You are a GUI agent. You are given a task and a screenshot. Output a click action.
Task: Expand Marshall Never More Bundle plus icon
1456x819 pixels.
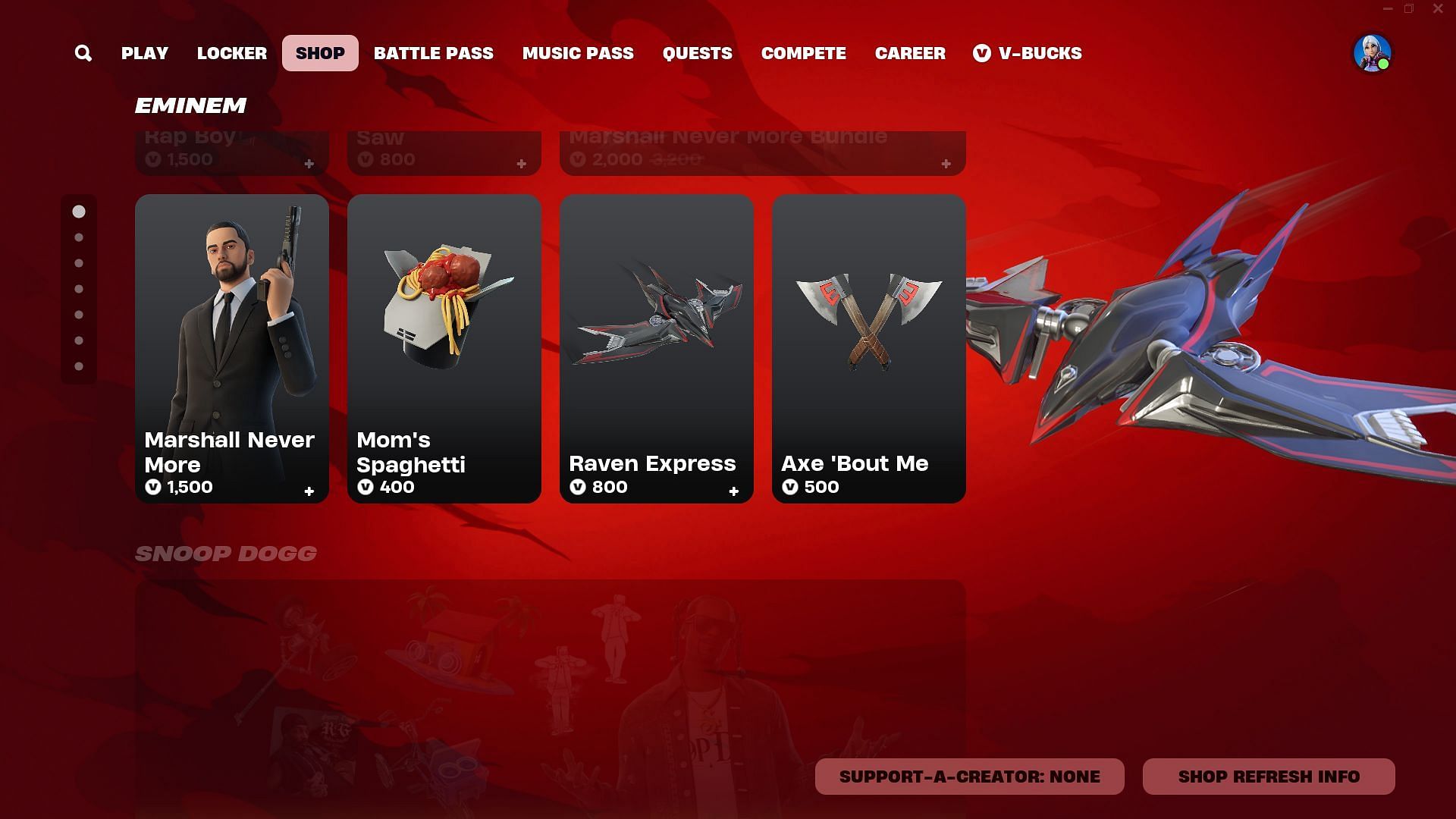click(x=946, y=164)
